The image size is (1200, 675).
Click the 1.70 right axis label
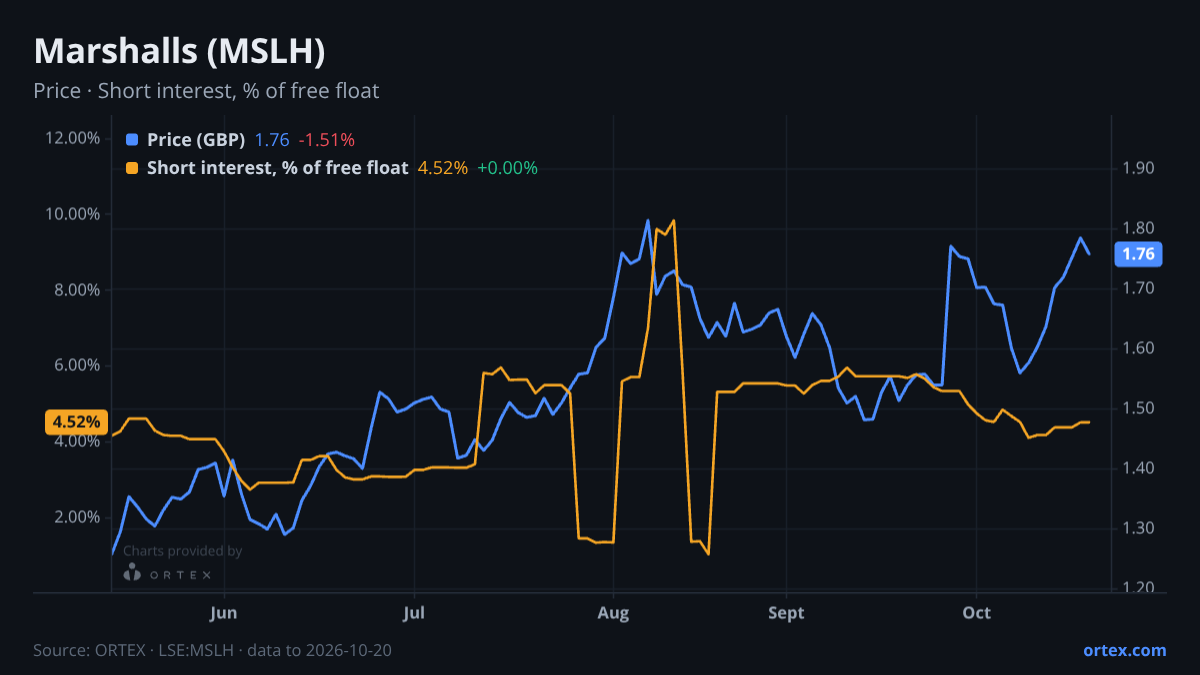click(x=1138, y=288)
